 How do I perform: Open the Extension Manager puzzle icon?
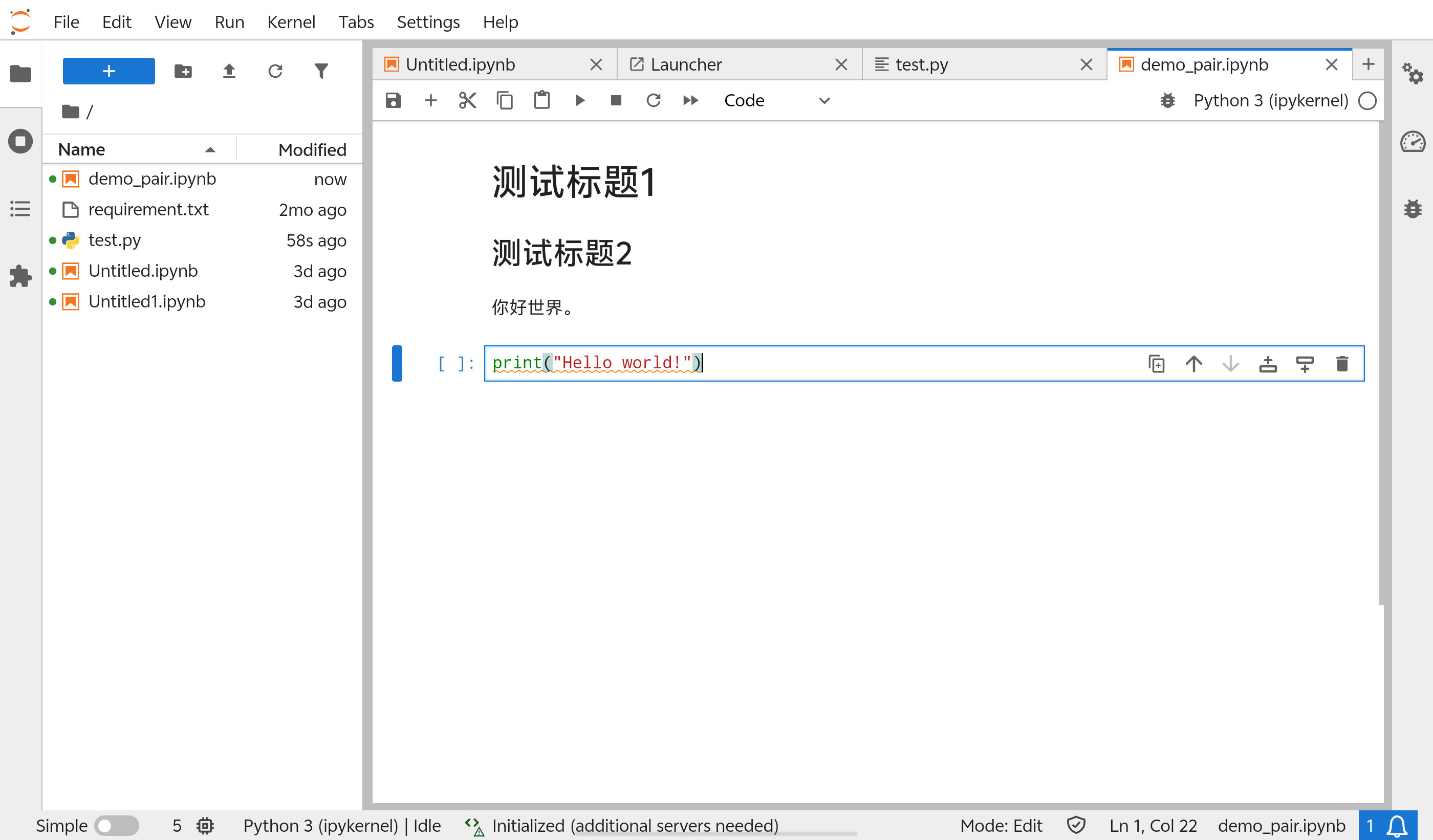point(20,277)
